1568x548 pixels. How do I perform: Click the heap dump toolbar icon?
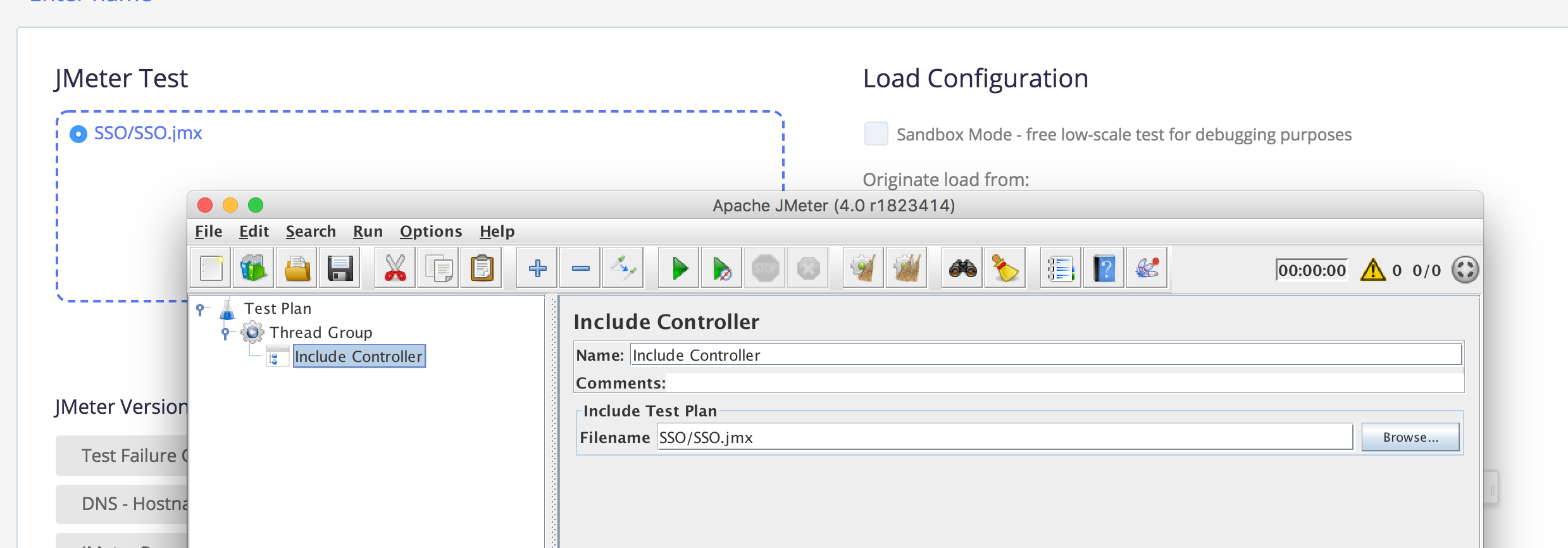(x=1147, y=268)
